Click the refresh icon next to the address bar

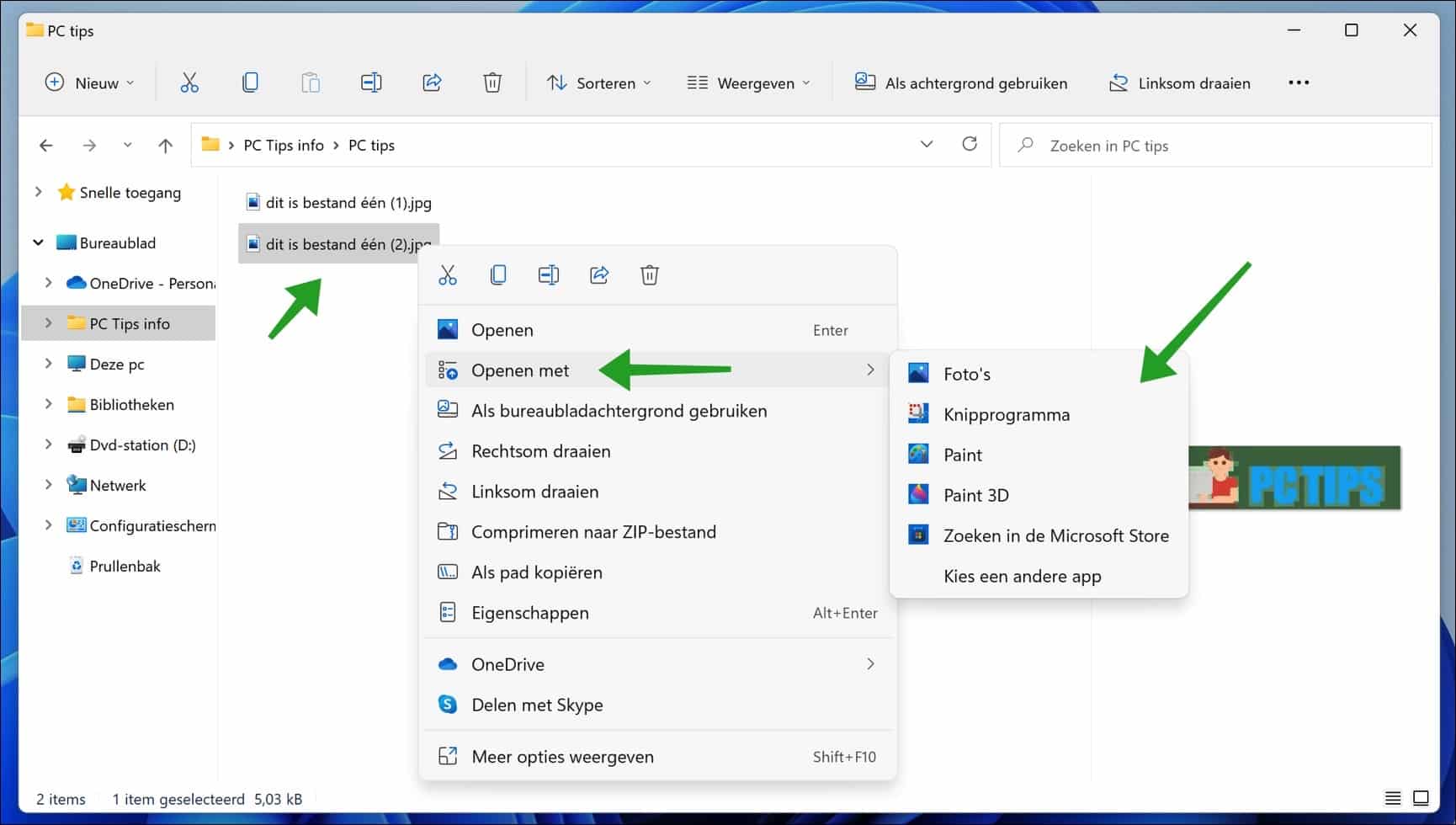pos(970,144)
